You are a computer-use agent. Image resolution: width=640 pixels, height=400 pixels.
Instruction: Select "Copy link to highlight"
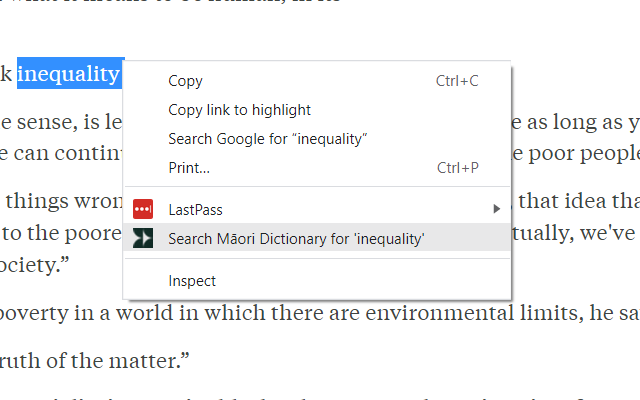(x=239, y=110)
